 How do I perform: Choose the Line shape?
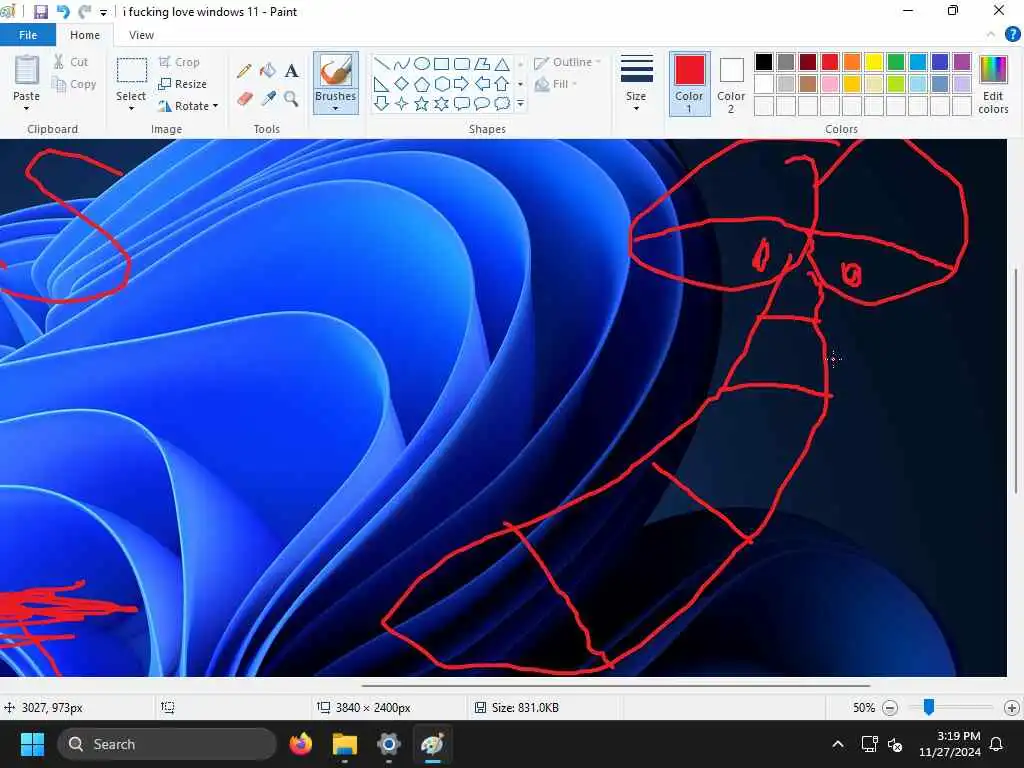pyautogui.click(x=382, y=64)
